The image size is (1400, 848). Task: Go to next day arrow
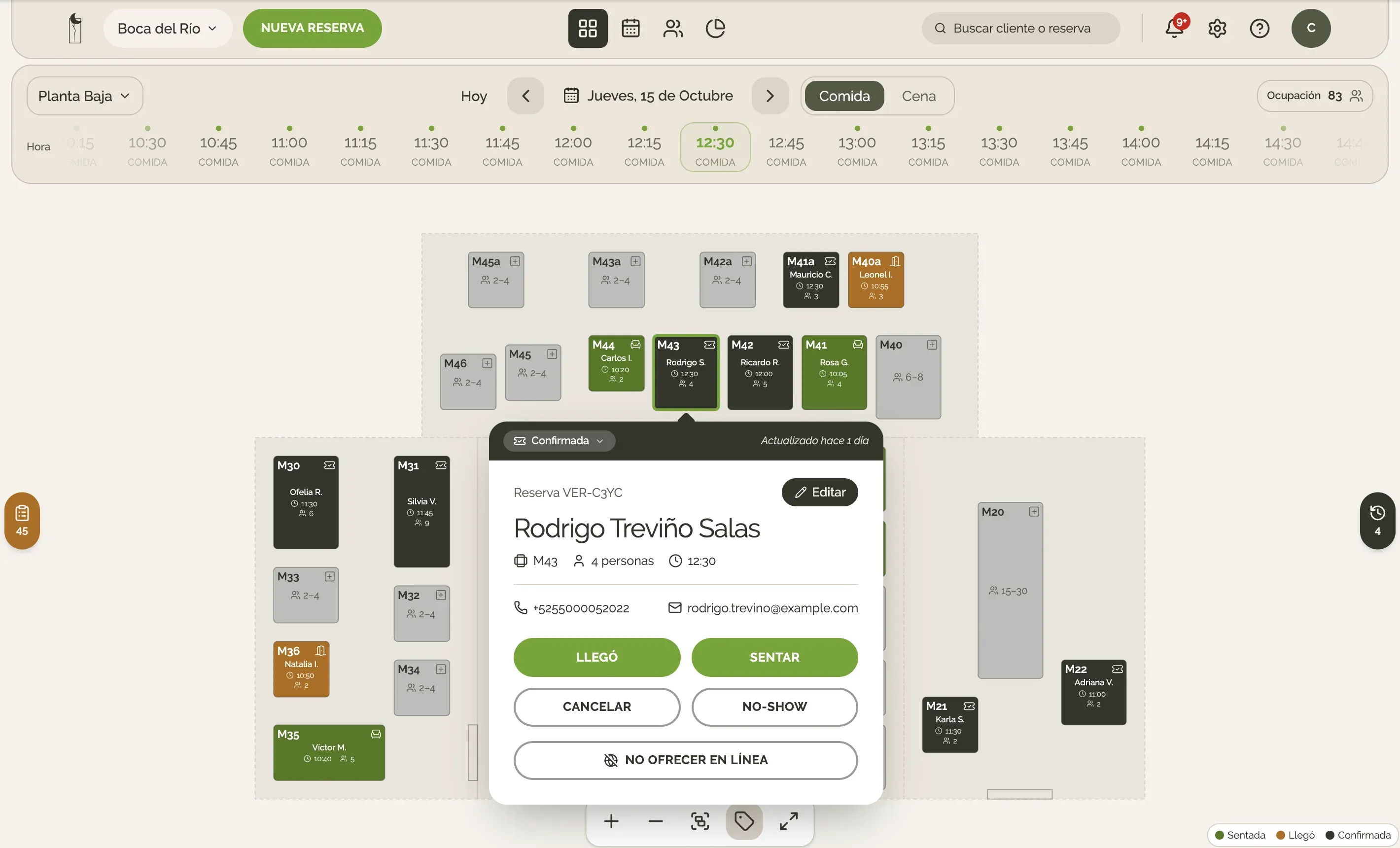[x=770, y=96]
